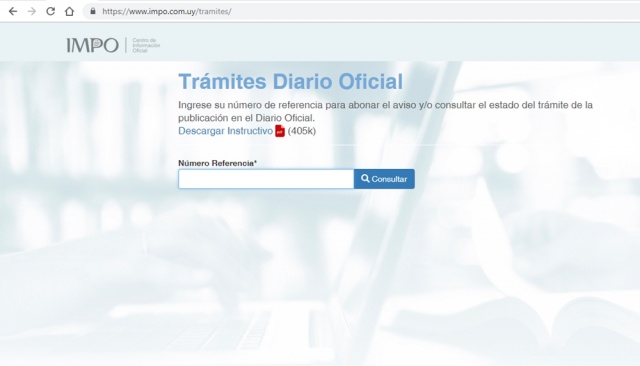Click the (405k) file size text
This screenshot has width=640, height=366.
click(x=302, y=131)
